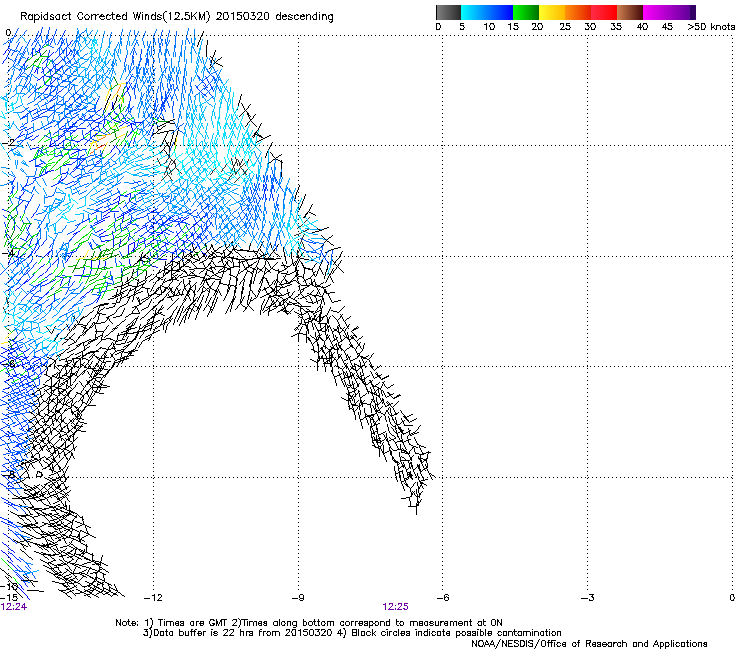This screenshot has width=740, height=650.
Task: Click the '-6' longitude axis label
Action: click(443, 598)
